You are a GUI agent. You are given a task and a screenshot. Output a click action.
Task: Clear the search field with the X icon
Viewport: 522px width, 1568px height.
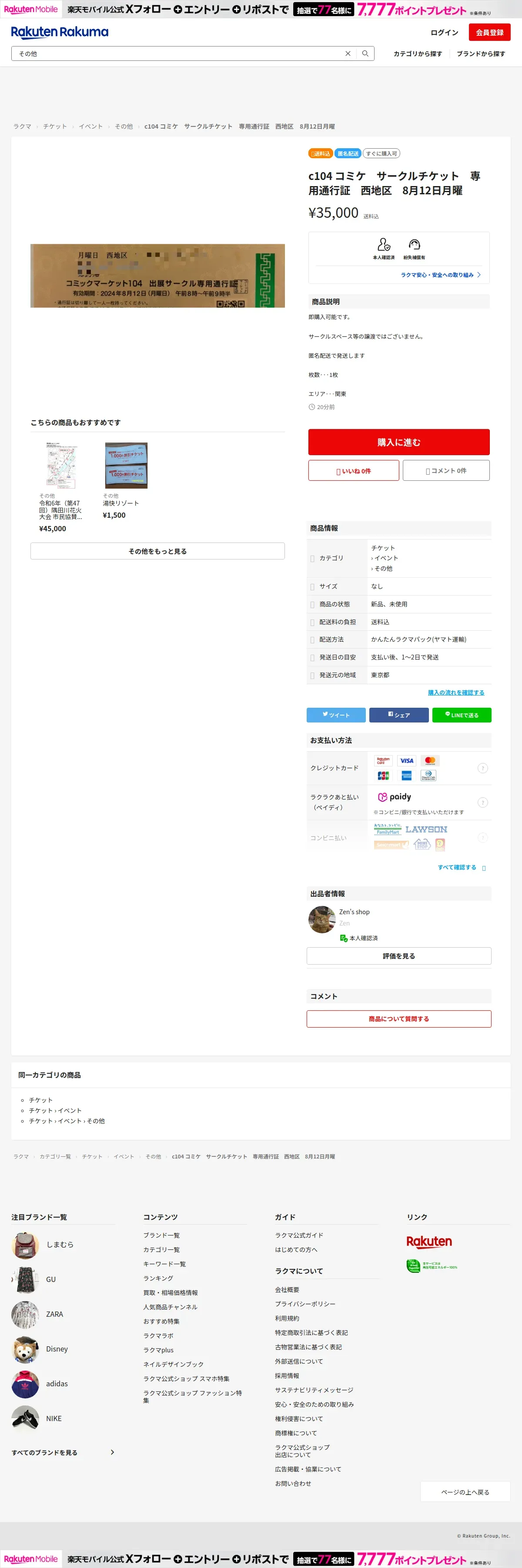(x=348, y=53)
